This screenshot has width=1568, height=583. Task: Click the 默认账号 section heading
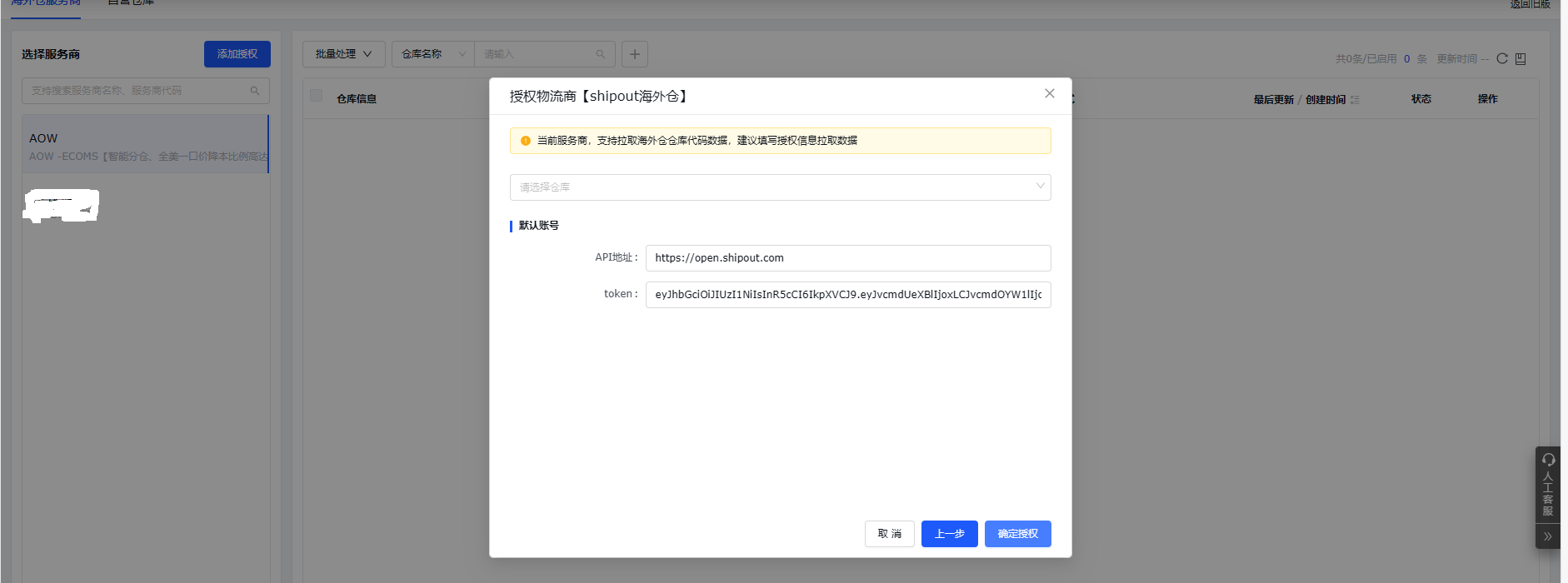coord(539,226)
